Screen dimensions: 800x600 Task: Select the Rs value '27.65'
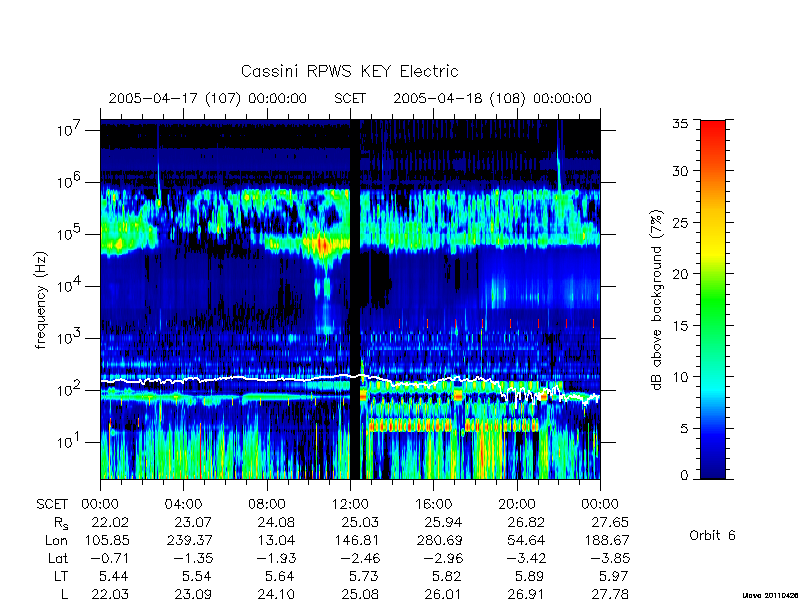tap(609, 522)
